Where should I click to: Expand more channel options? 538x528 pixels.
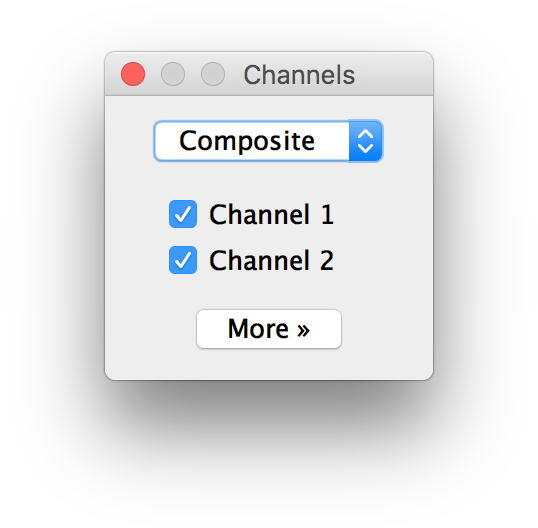[269, 329]
